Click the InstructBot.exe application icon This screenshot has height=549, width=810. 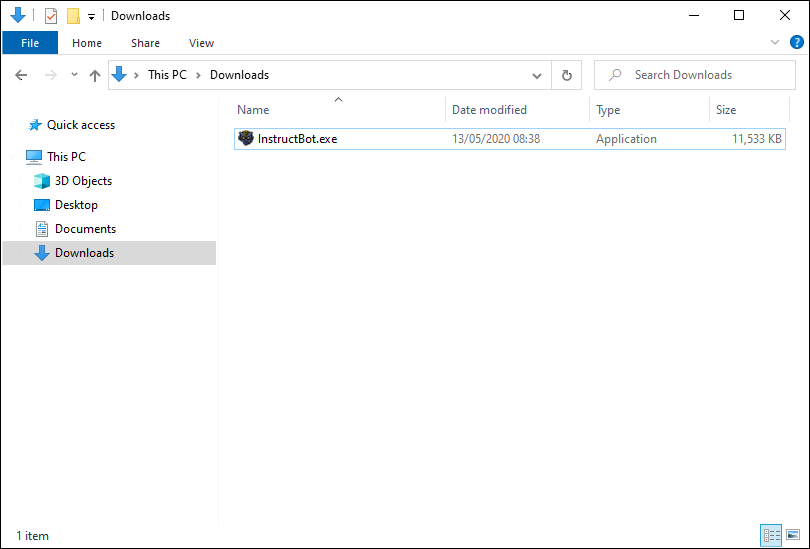pos(246,138)
